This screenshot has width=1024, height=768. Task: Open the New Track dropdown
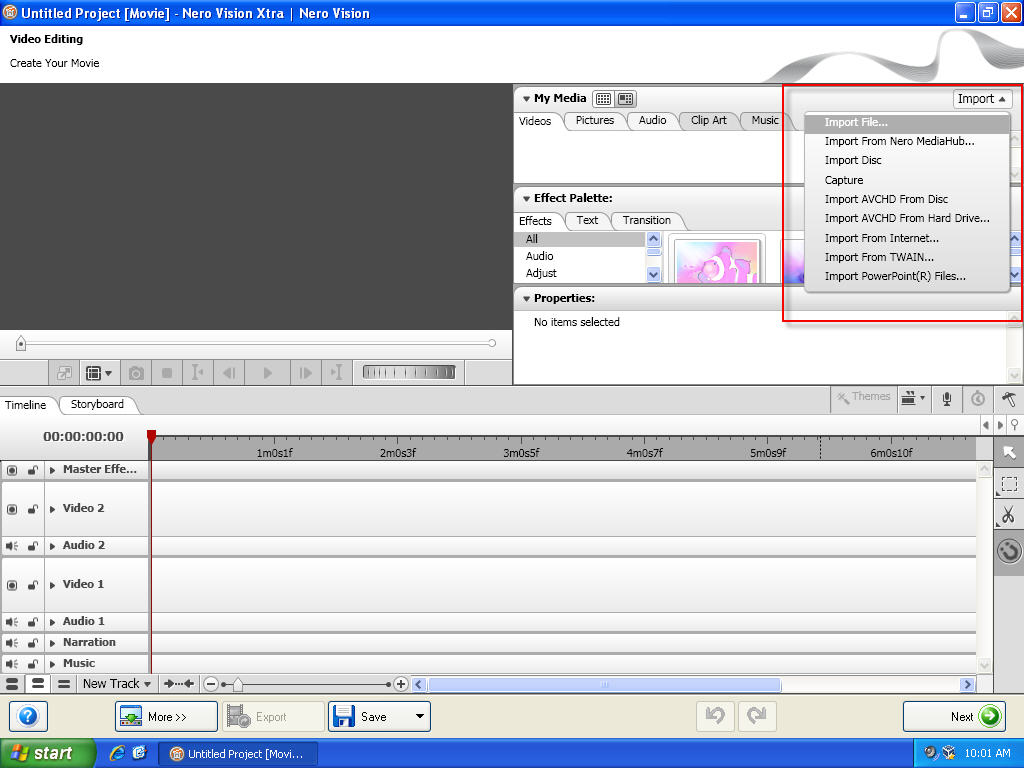click(x=116, y=684)
